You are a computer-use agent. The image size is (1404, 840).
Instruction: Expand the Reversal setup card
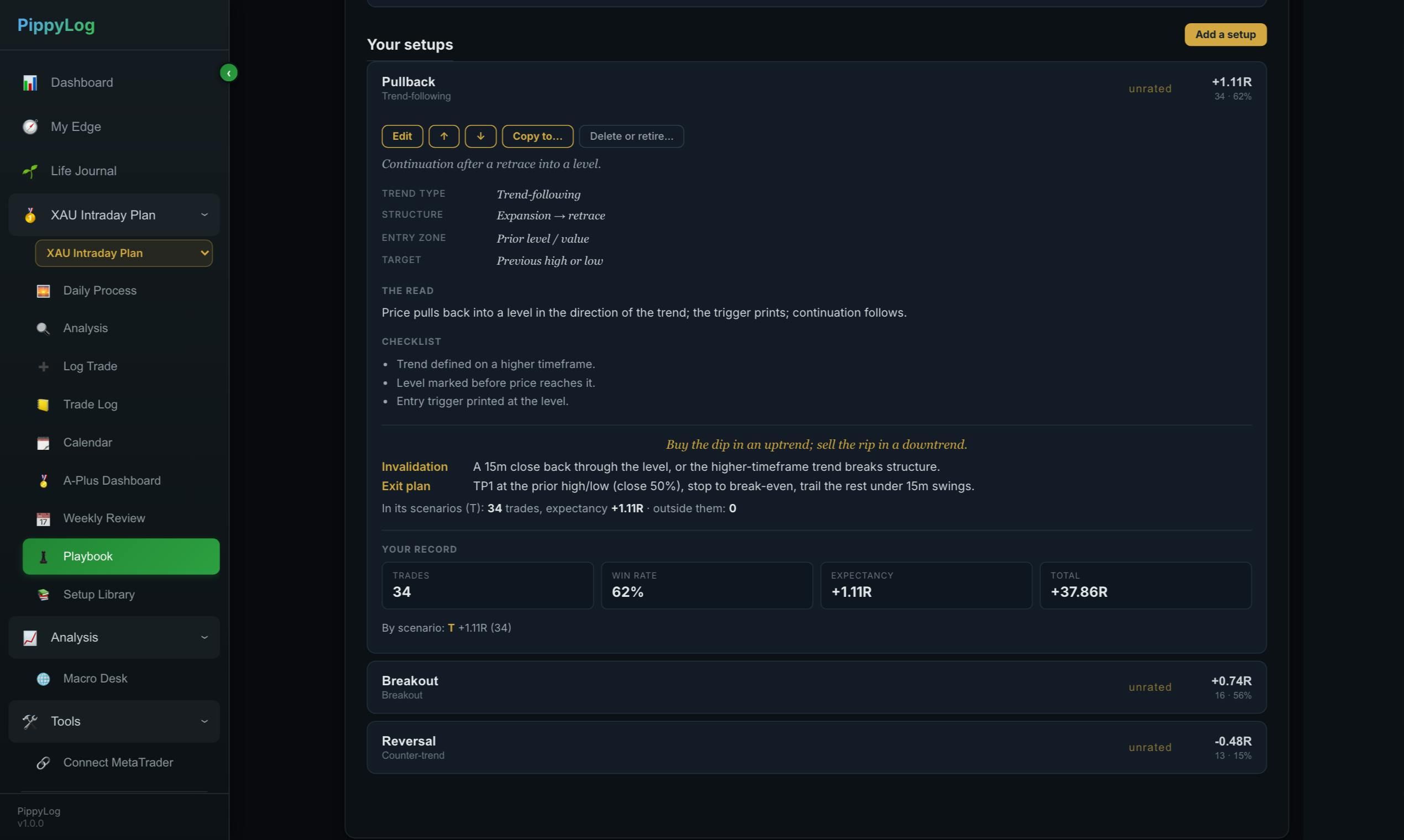click(816, 747)
